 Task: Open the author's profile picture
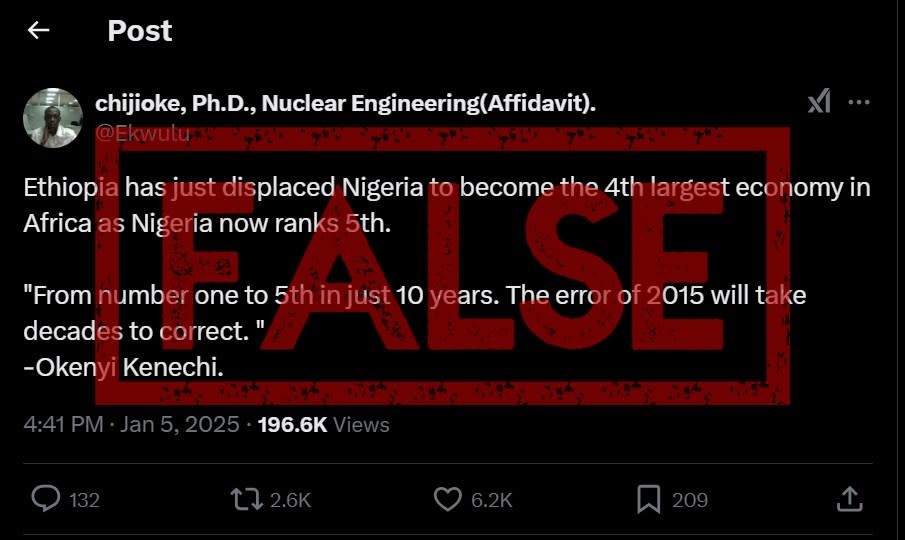[52, 117]
